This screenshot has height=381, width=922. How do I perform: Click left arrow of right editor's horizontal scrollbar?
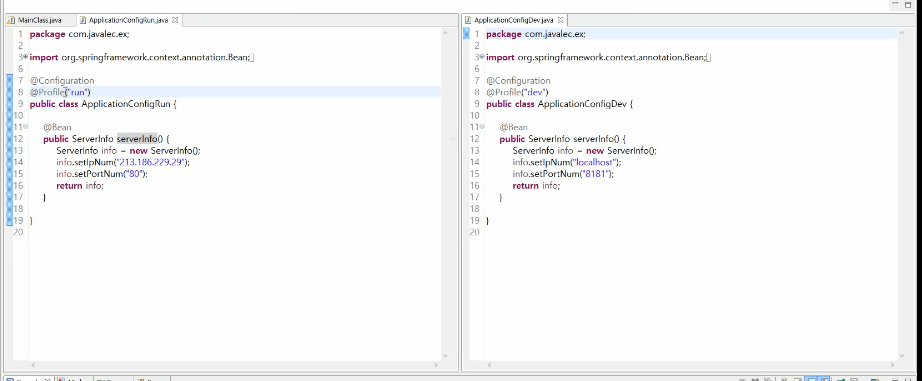coord(490,365)
